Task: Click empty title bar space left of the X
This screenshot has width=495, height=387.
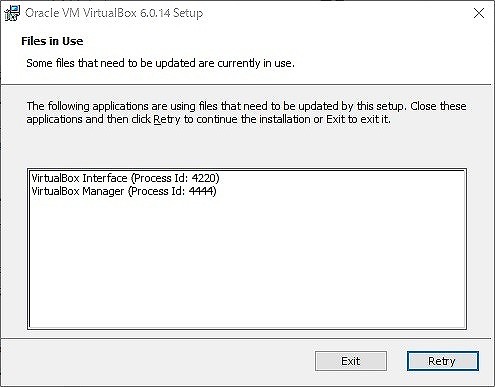Action: click(333, 13)
